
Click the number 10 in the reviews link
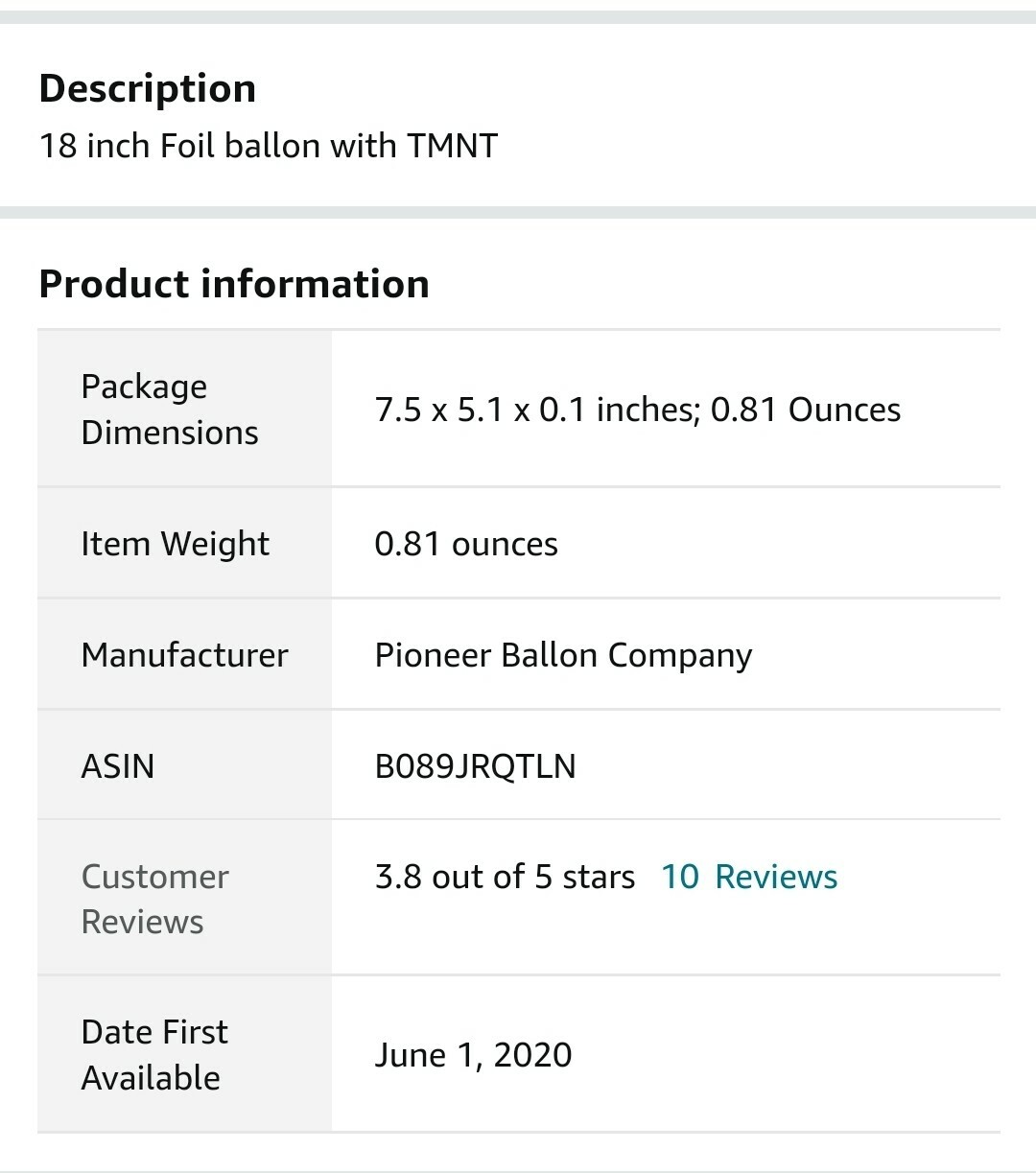click(680, 877)
